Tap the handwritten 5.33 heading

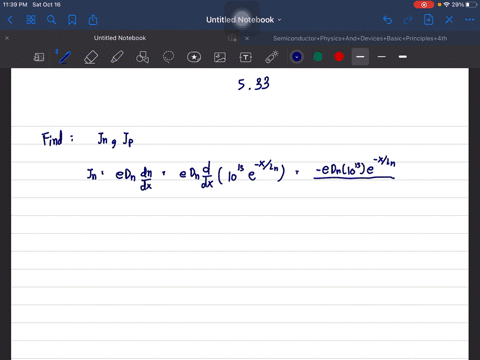[x=254, y=84]
